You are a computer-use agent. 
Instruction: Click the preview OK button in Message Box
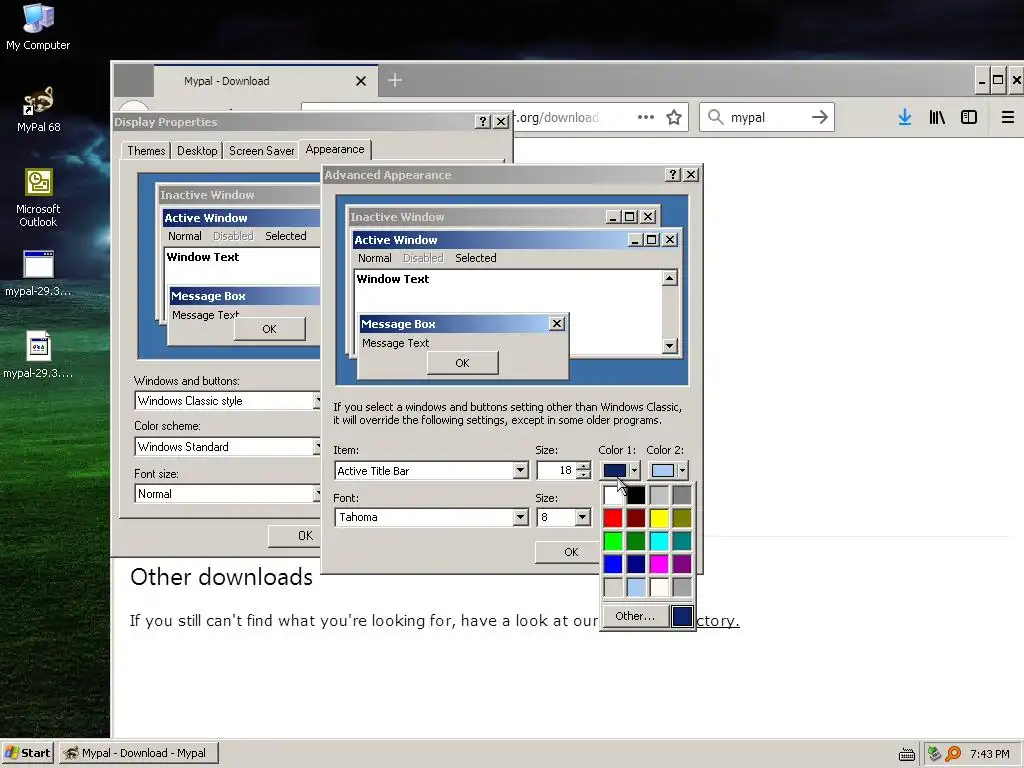tap(462, 363)
